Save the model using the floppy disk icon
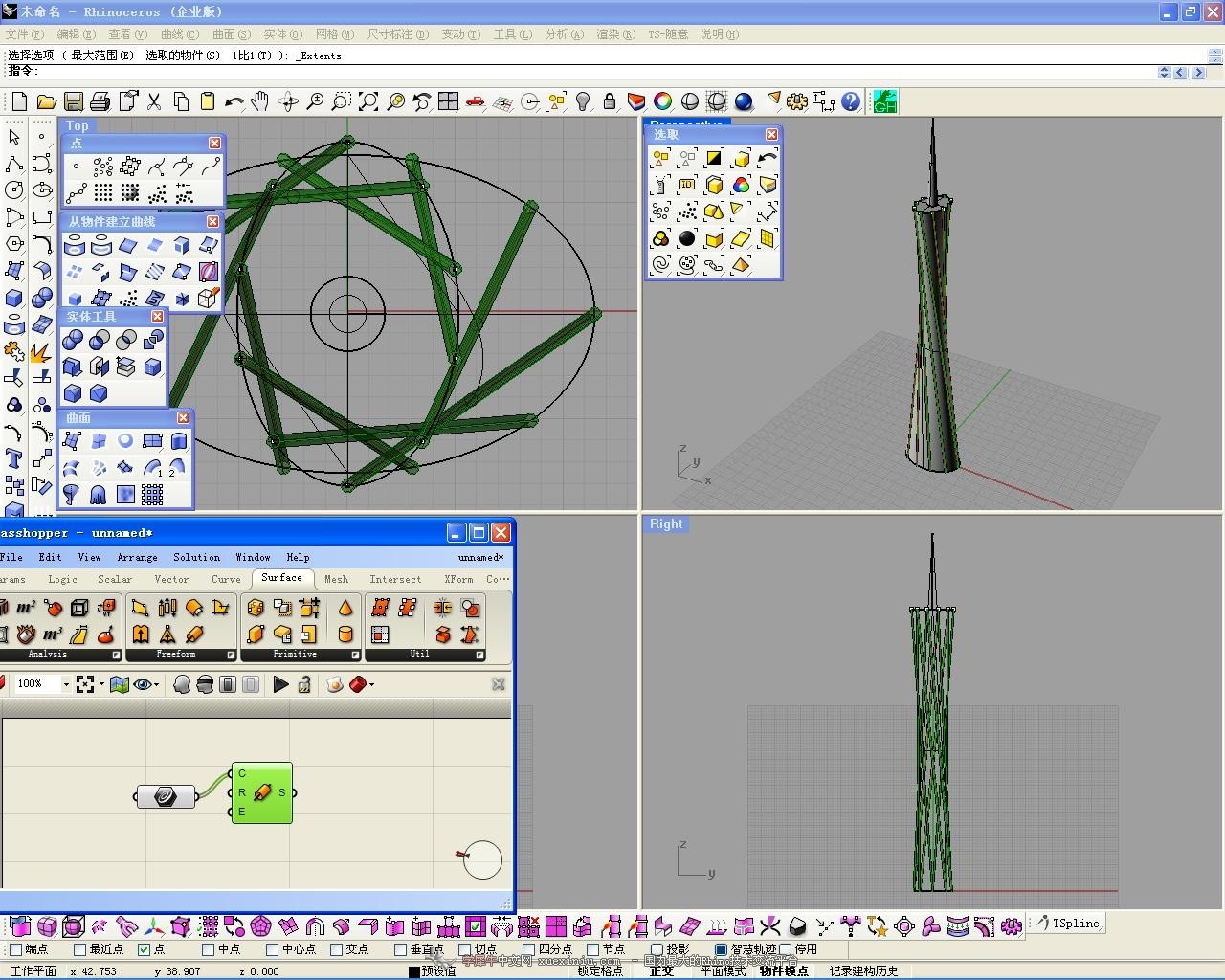Screen dimensions: 1225x980 (x=73, y=101)
